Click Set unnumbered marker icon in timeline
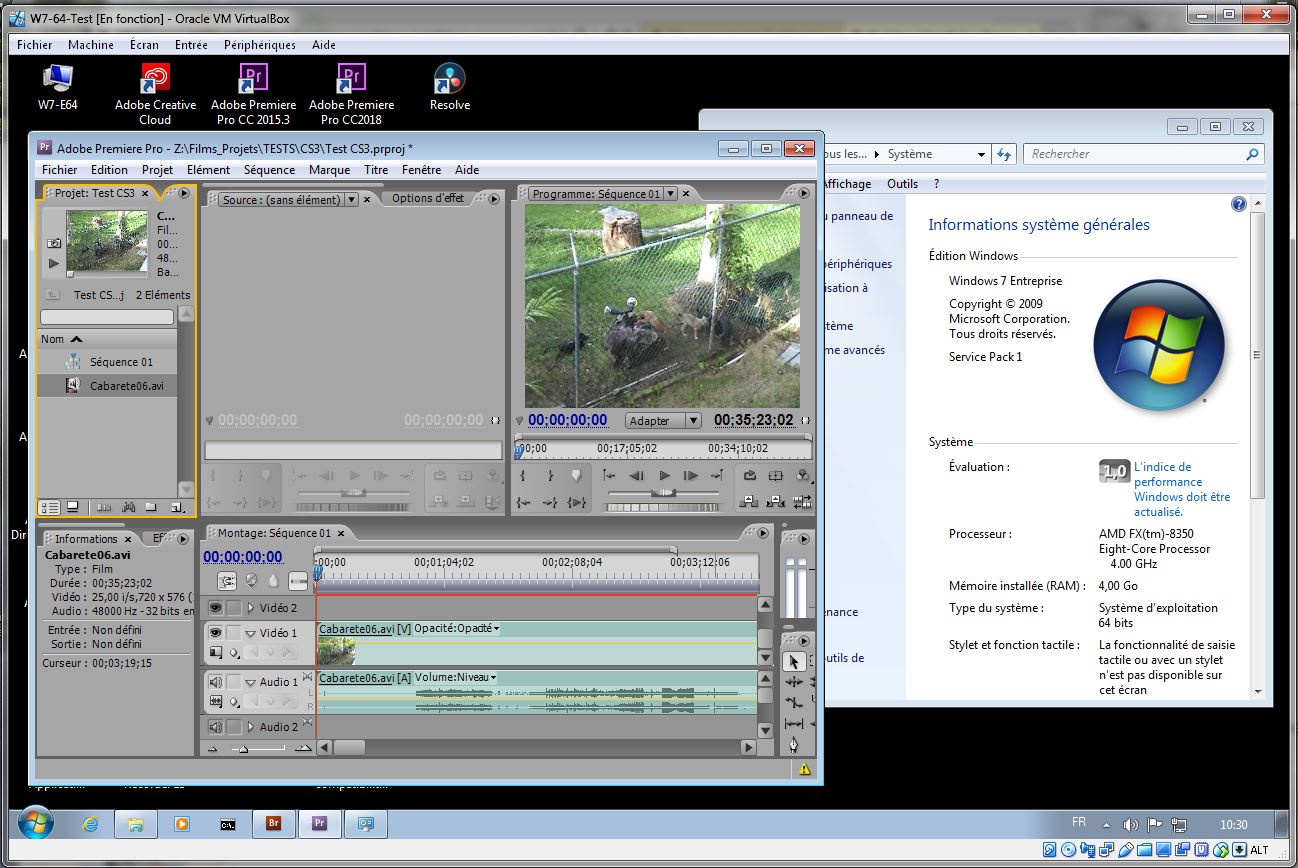The image size is (1298, 868). tap(273, 580)
